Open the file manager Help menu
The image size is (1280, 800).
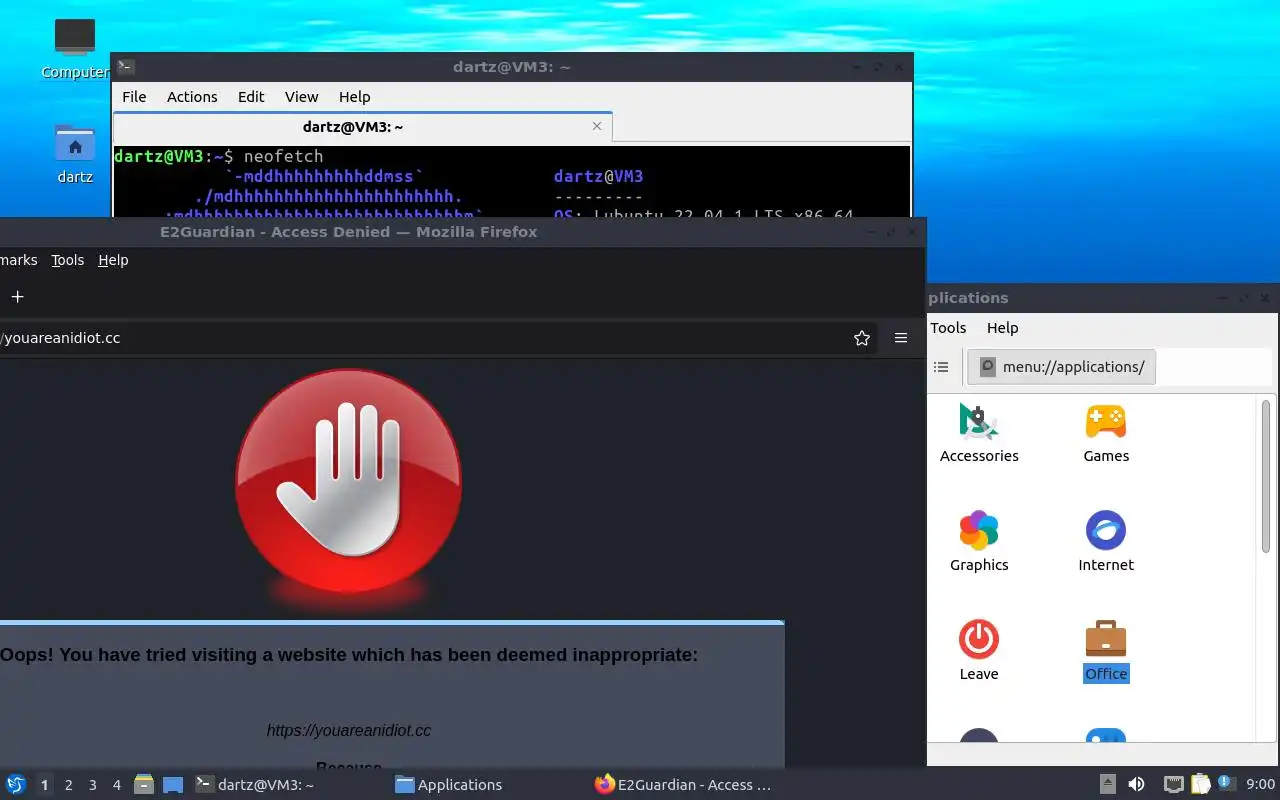point(1002,328)
